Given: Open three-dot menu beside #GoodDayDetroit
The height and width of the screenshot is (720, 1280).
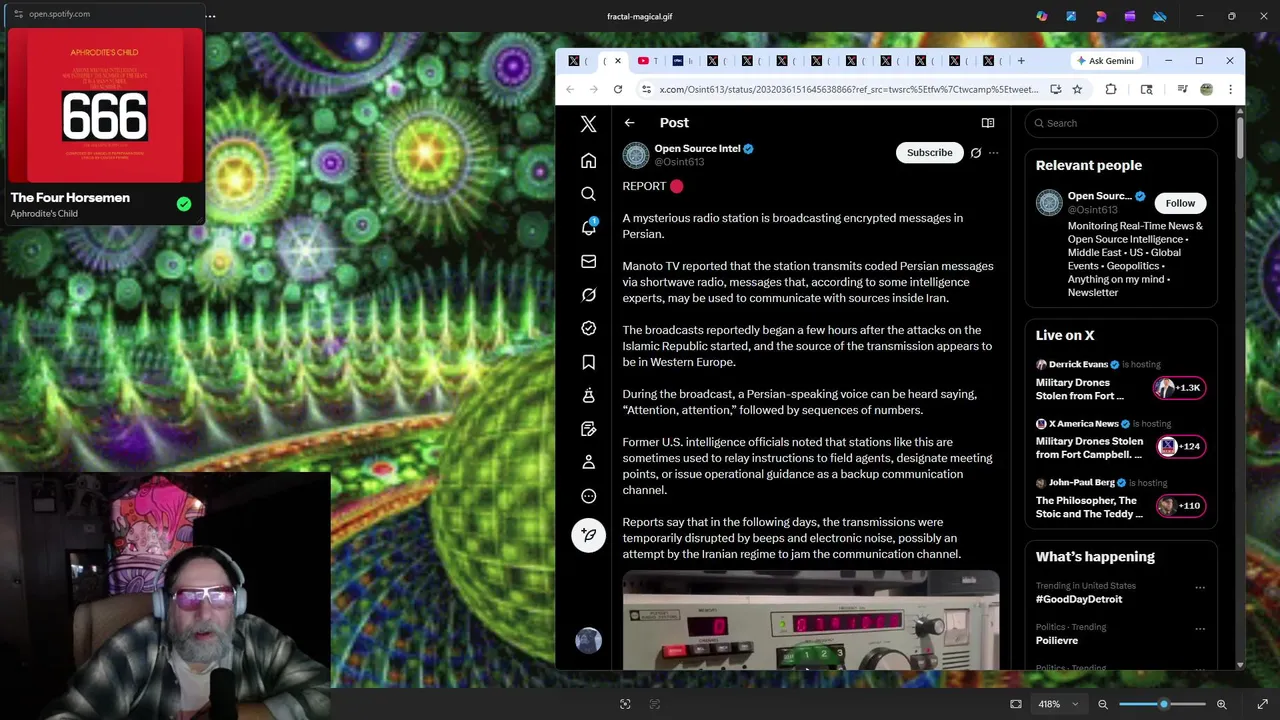Looking at the screenshot, I should point(1200,587).
